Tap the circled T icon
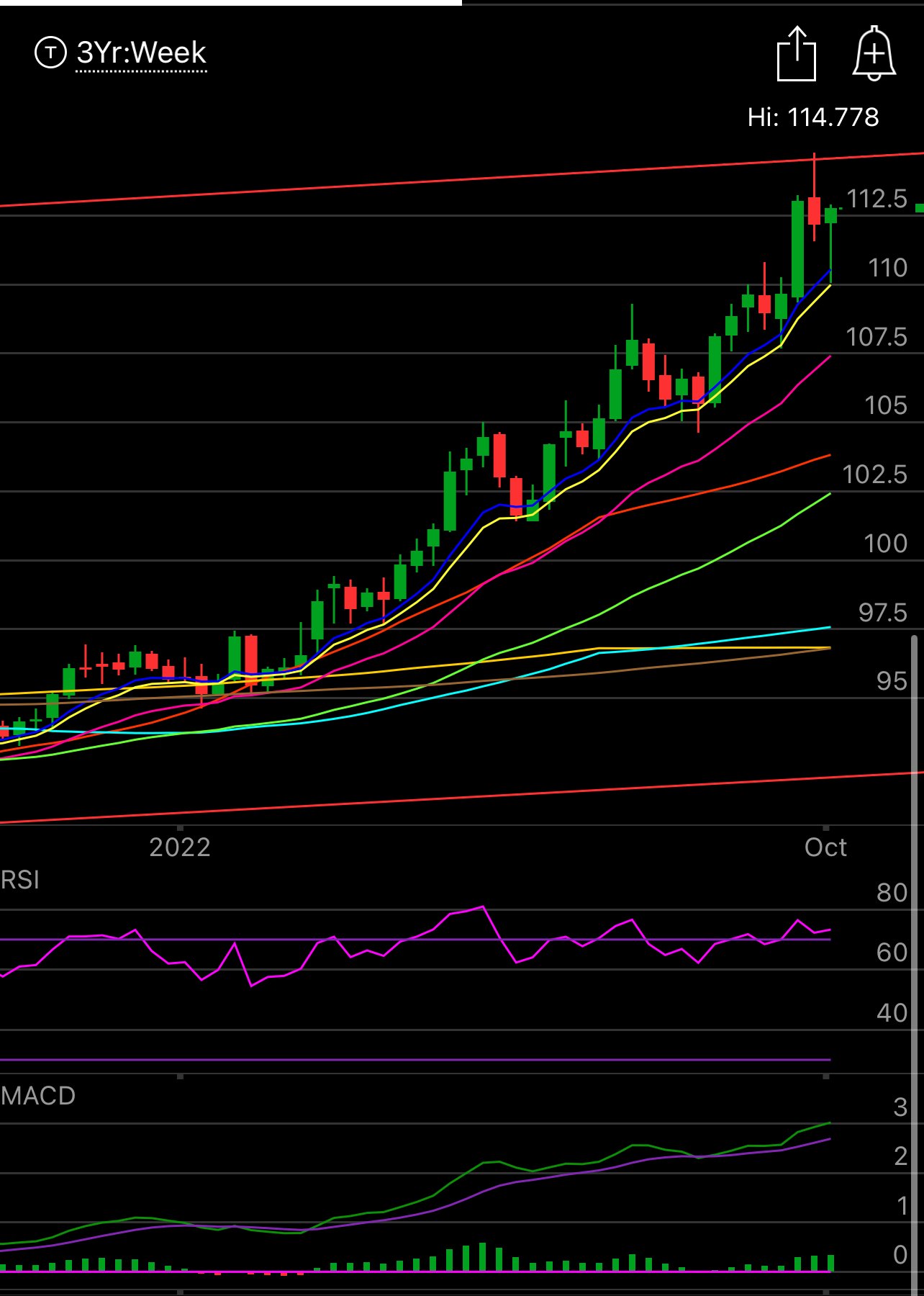This screenshot has width=924, height=1296. 50,53
